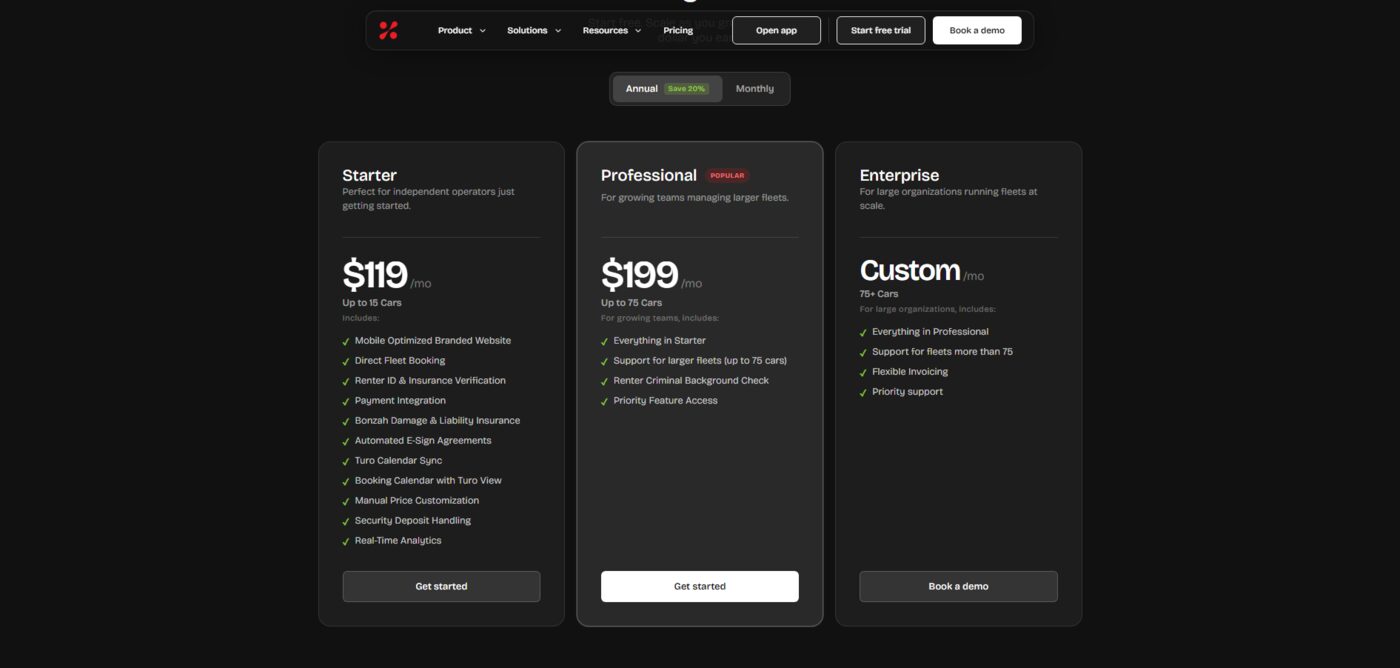
Task: Click the Professional plan heading
Action: (x=649, y=175)
